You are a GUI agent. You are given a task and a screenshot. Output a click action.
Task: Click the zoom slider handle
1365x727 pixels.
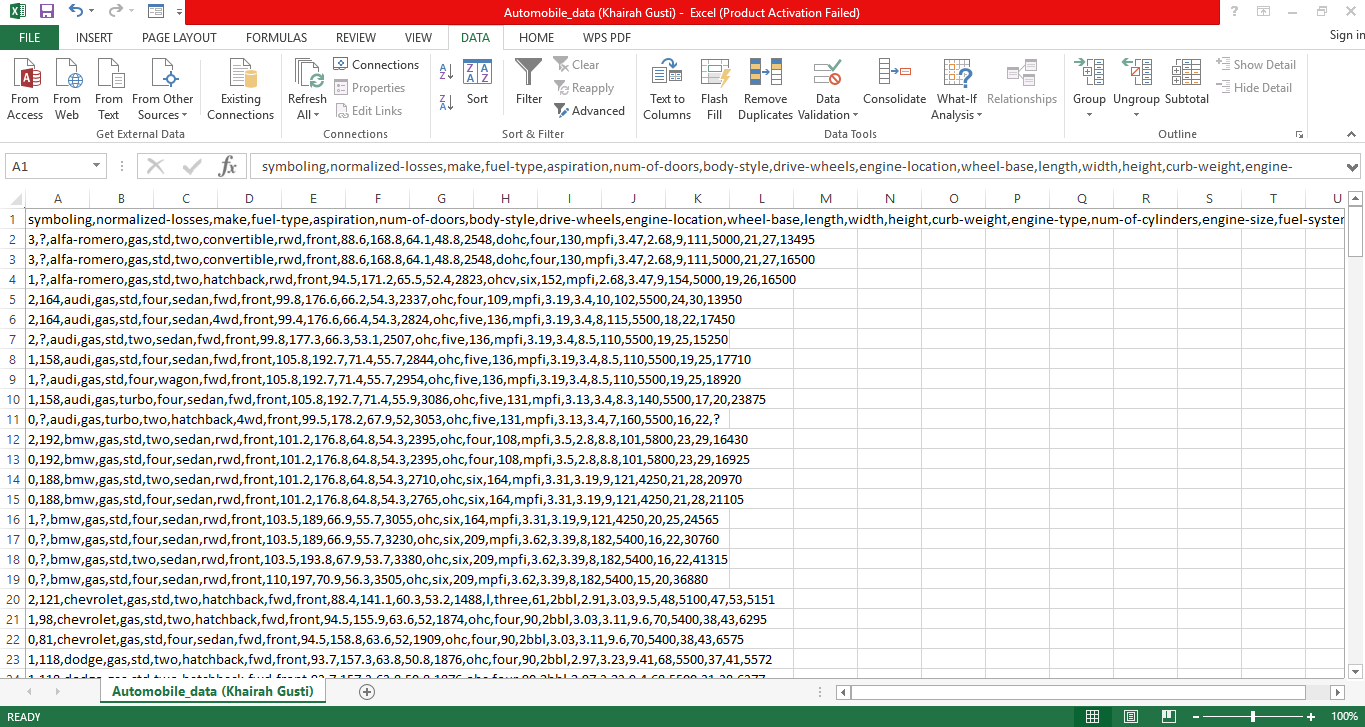click(1253, 716)
